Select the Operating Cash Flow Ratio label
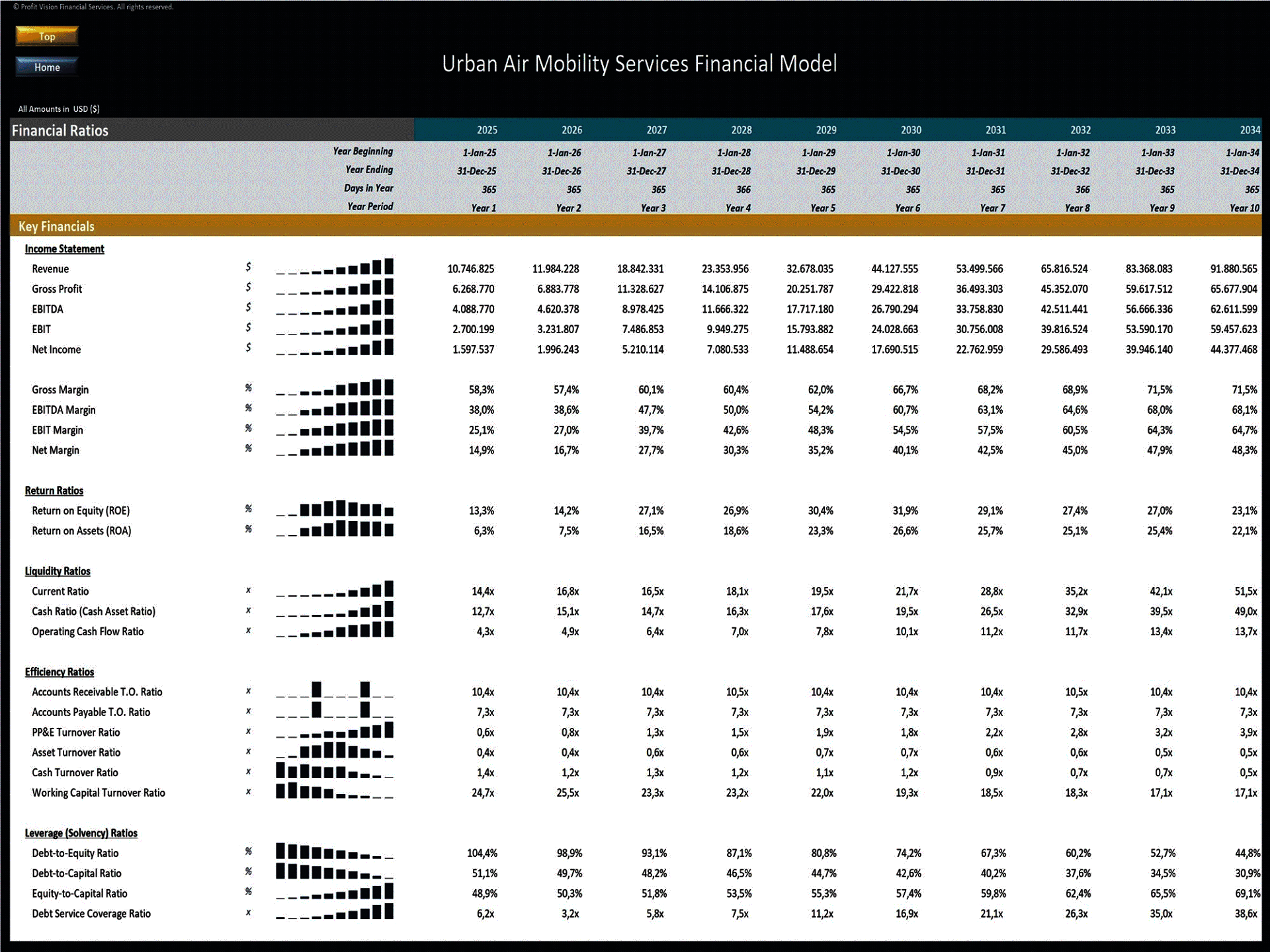 pos(88,632)
